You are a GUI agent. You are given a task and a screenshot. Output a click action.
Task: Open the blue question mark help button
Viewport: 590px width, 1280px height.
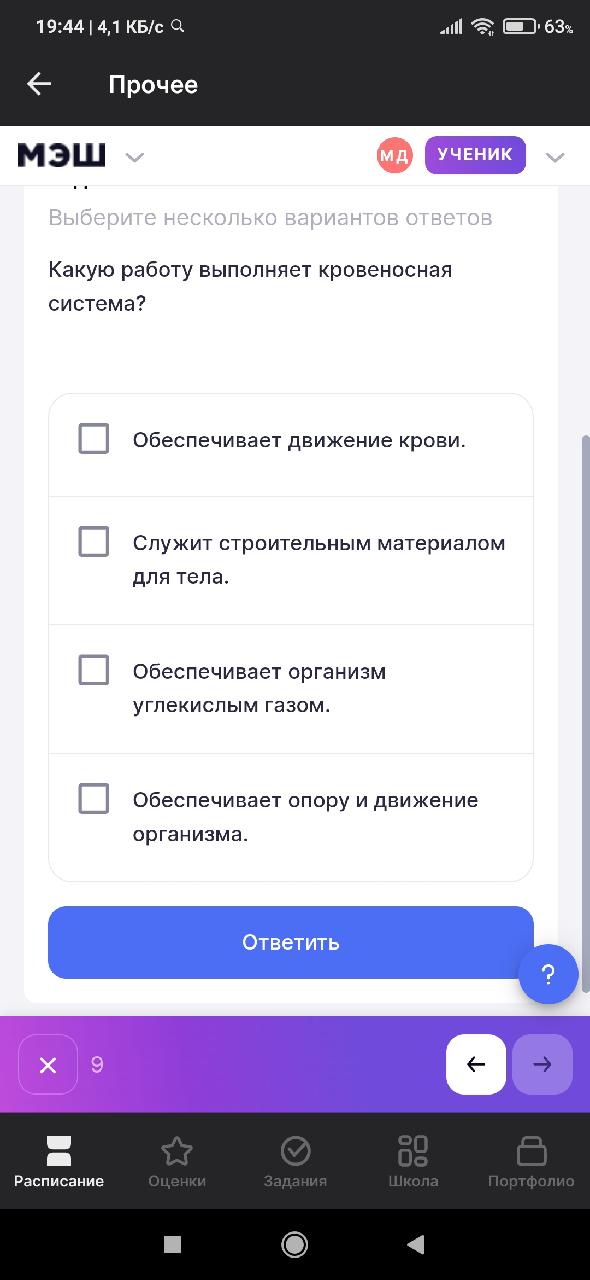(548, 974)
